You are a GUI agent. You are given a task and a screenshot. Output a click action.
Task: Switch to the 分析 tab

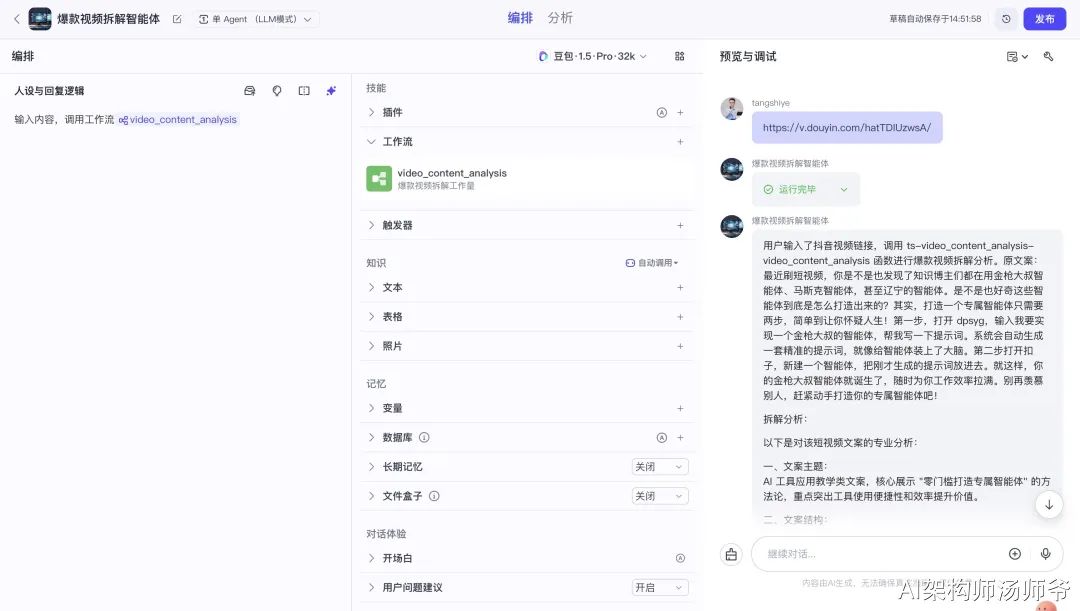point(560,18)
